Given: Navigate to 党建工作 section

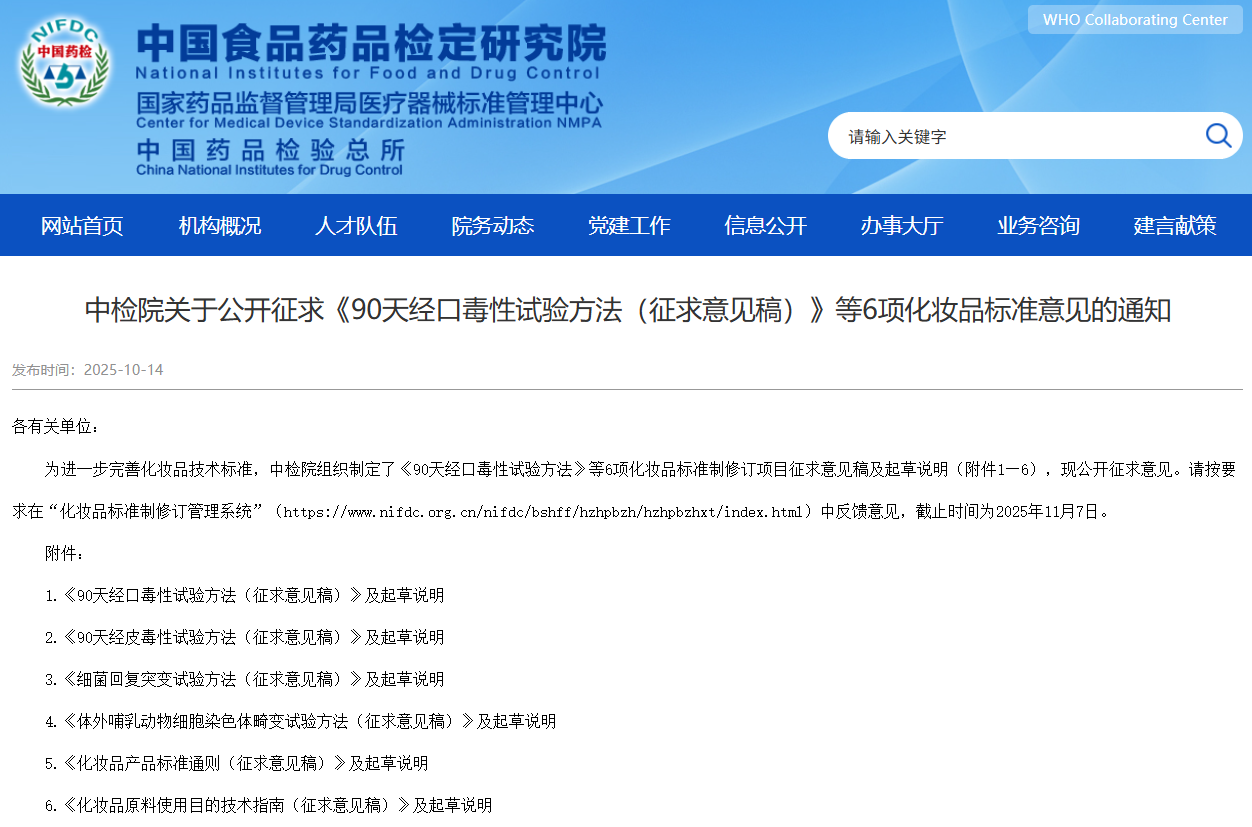Looking at the screenshot, I should pyautogui.click(x=629, y=226).
